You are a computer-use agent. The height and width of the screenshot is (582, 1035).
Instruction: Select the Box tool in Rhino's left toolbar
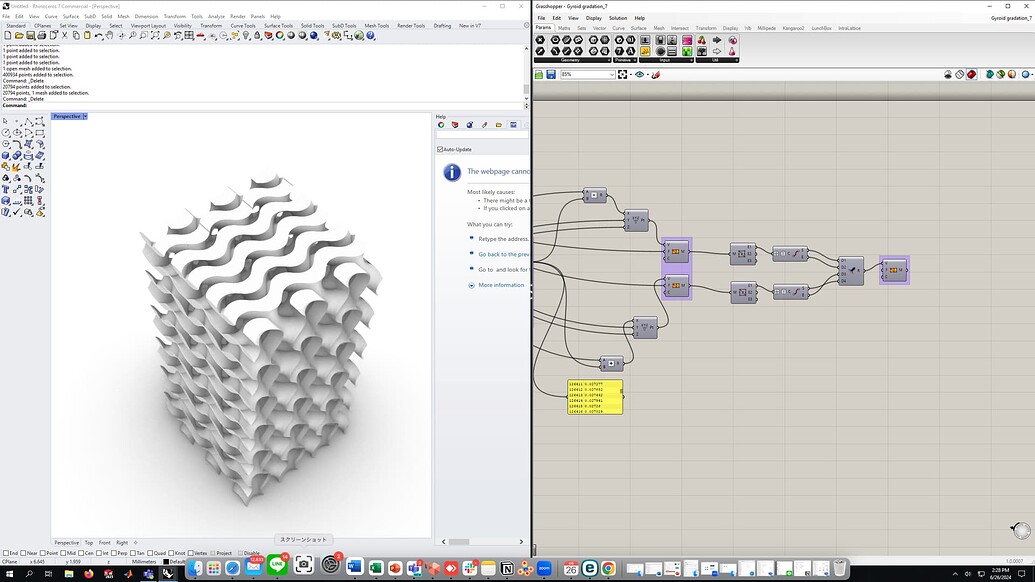[x=7, y=153]
